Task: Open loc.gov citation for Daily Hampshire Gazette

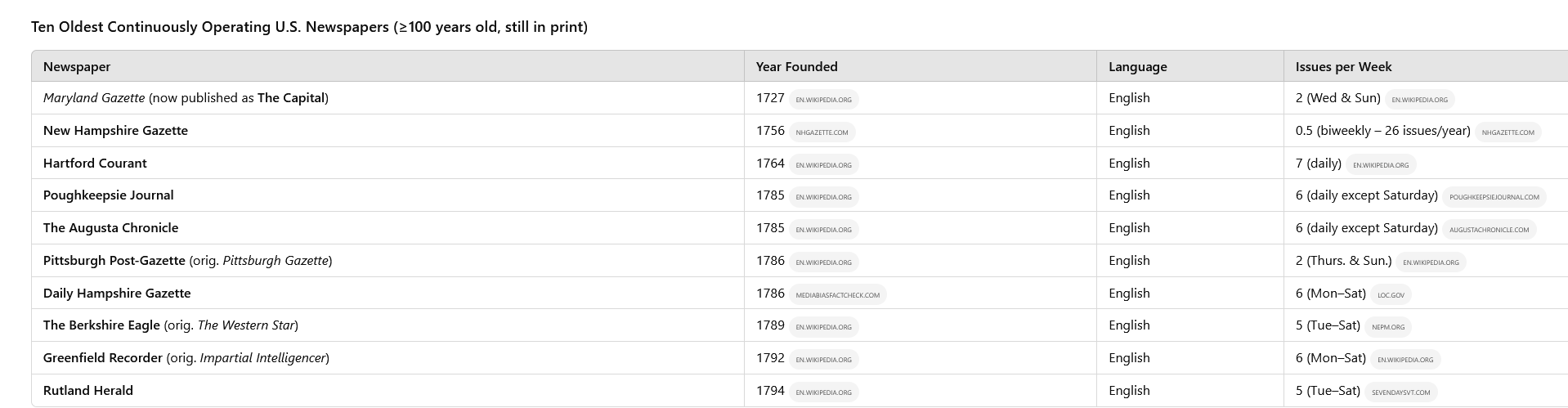Action: tap(1391, 295)
